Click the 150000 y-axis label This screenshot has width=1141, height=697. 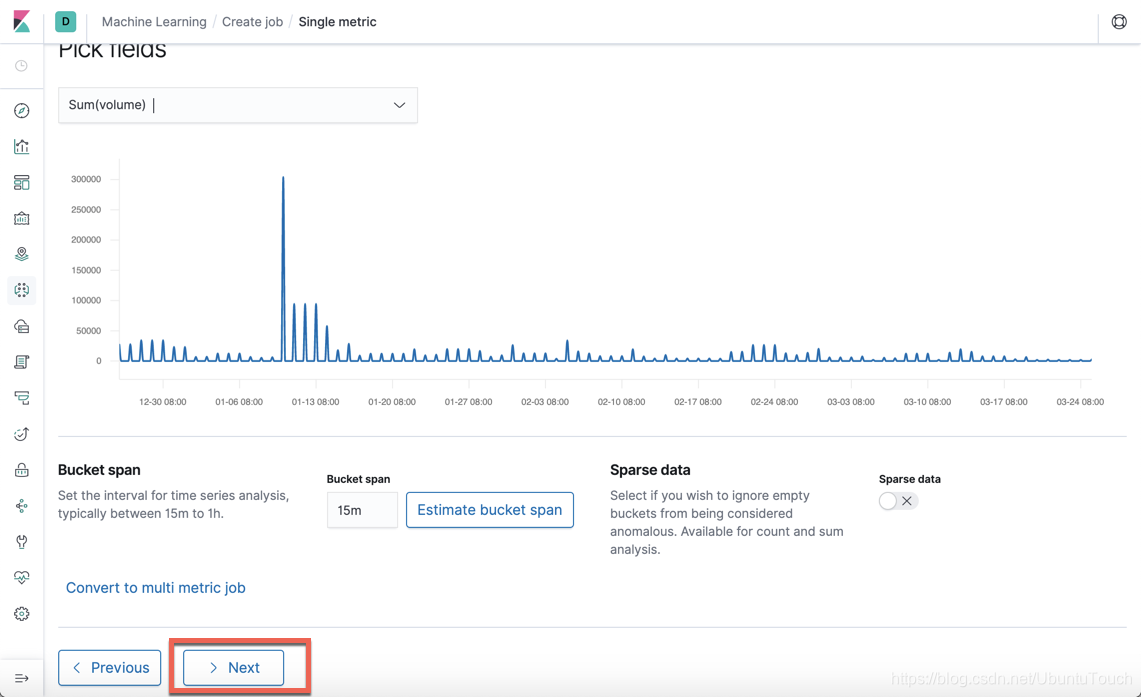tap(86, 270)
